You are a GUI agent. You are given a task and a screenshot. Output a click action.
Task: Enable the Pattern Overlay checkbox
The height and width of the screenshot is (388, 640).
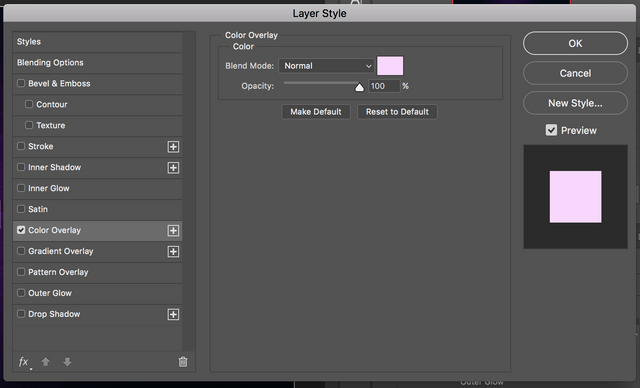coord(21,272)
